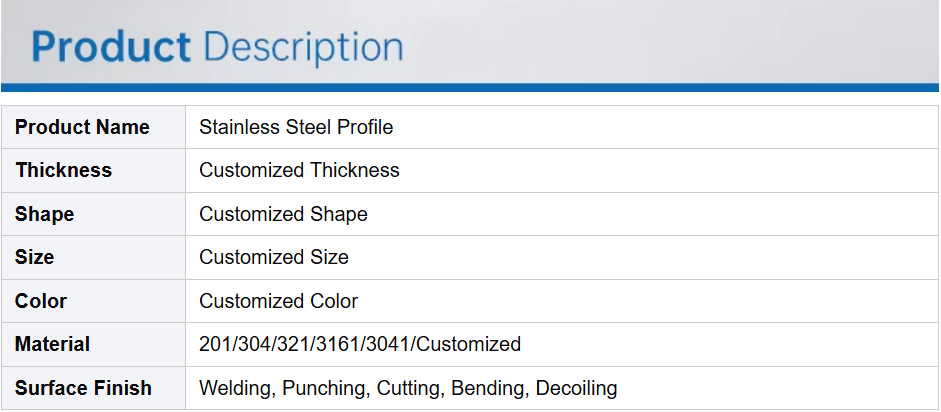
Task: Click the "Customized Thickness" text
Action: tap(299, 170)
